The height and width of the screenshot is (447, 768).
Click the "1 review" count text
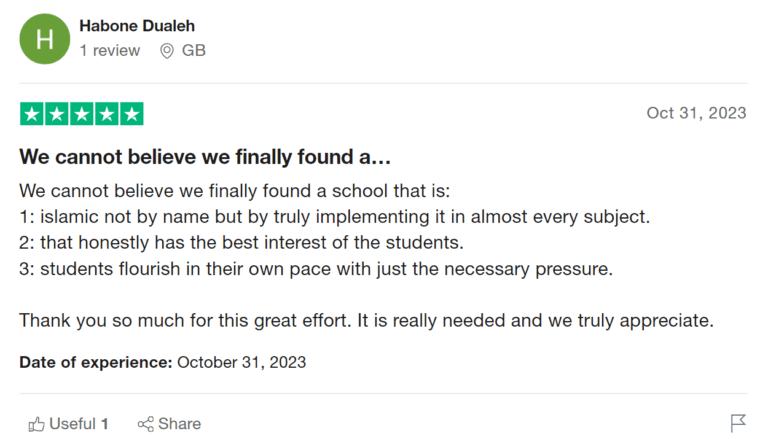click(x=110, y=50)
